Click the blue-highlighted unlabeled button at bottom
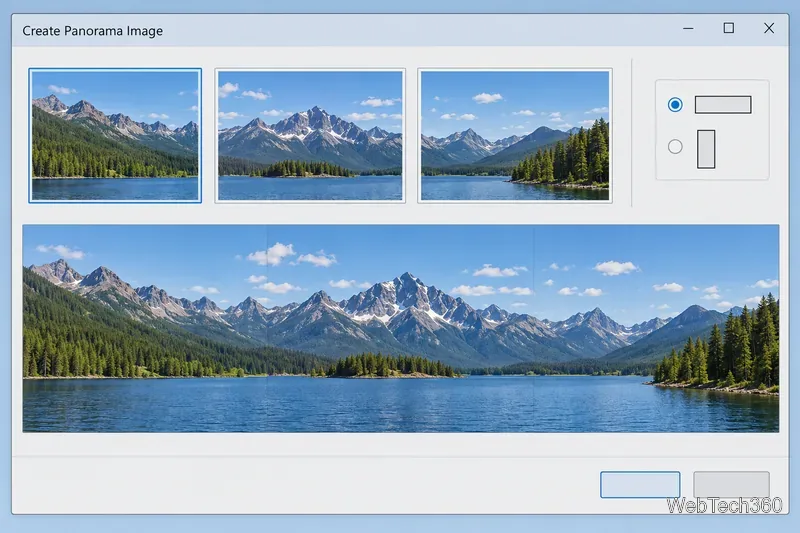The image size is (800, 533). pyautogui.click(x=640, y=485)
